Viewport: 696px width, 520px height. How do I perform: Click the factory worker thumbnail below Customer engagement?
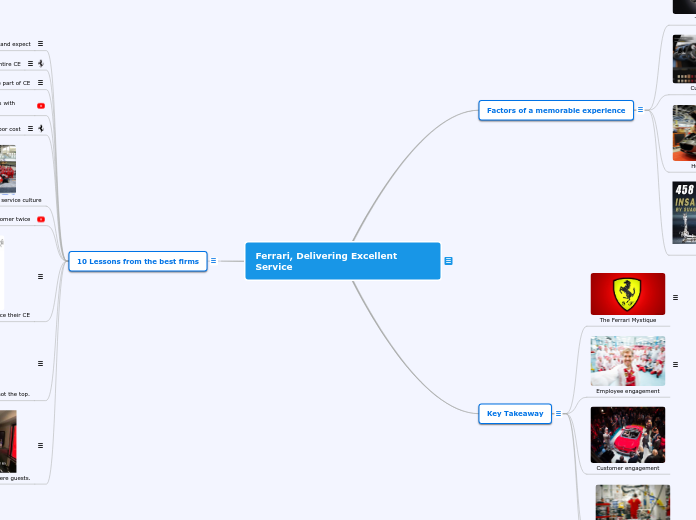(633, 502)
